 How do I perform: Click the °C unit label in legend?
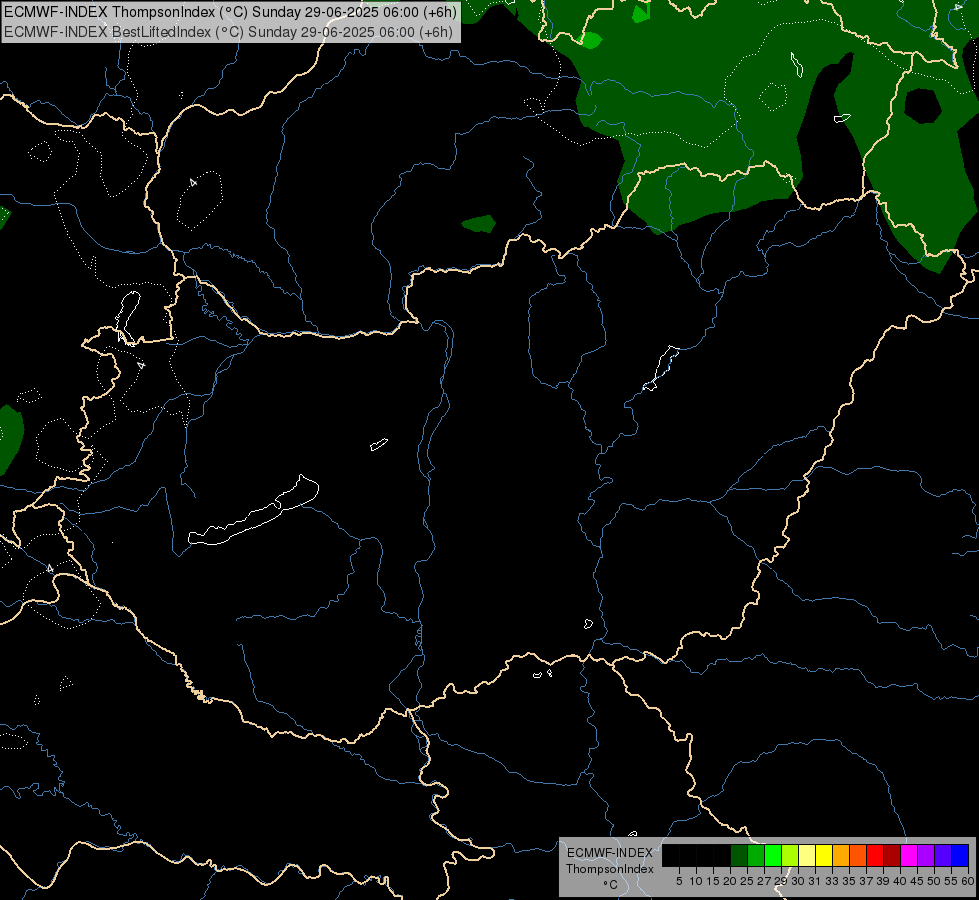pyautogui.click(x=610, y=885)
